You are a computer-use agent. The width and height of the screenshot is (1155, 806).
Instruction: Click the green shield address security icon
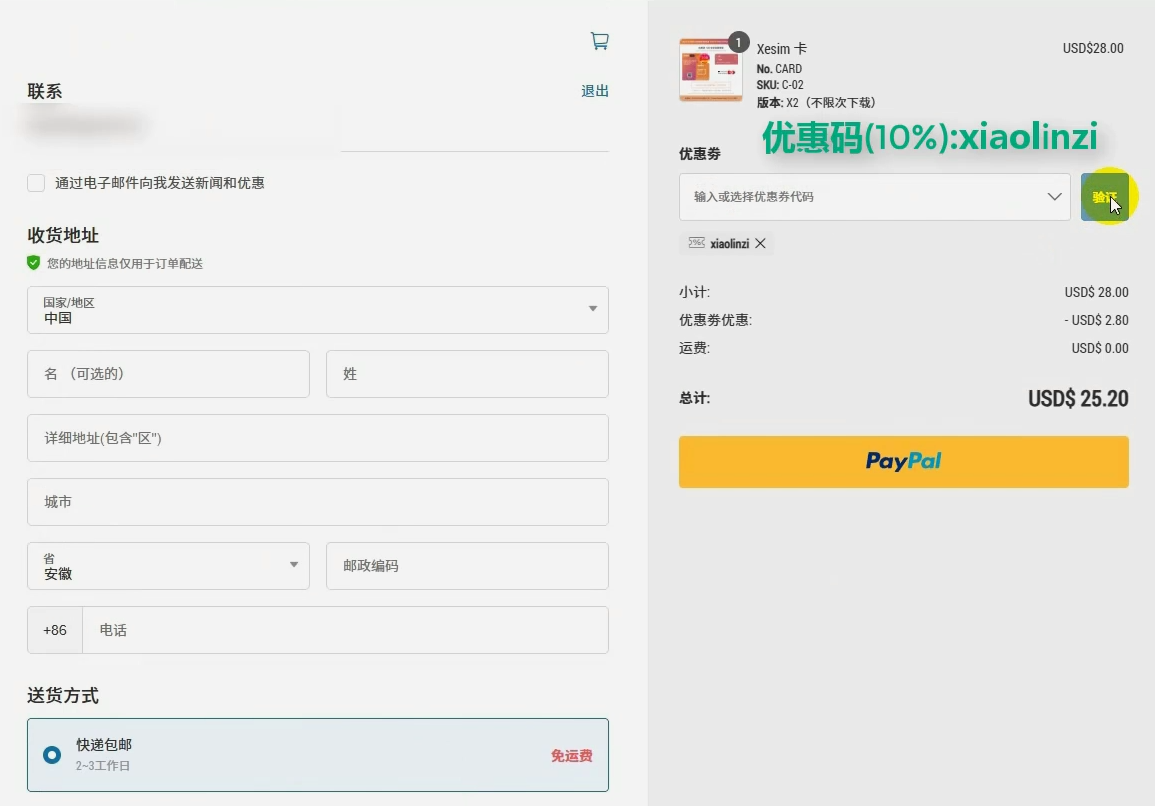tap(33, 263)
